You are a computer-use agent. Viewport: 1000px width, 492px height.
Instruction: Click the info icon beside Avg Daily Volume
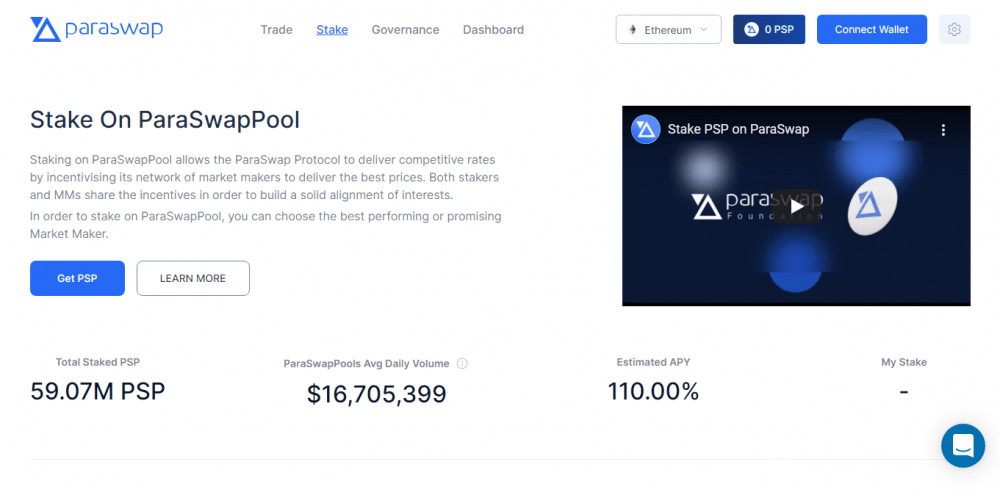click(462, 364)
